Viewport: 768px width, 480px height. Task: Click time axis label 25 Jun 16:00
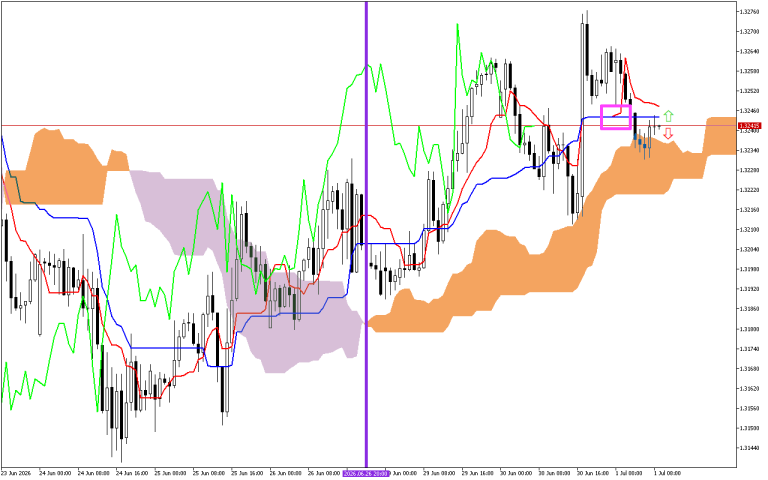[x=247, y=473]
